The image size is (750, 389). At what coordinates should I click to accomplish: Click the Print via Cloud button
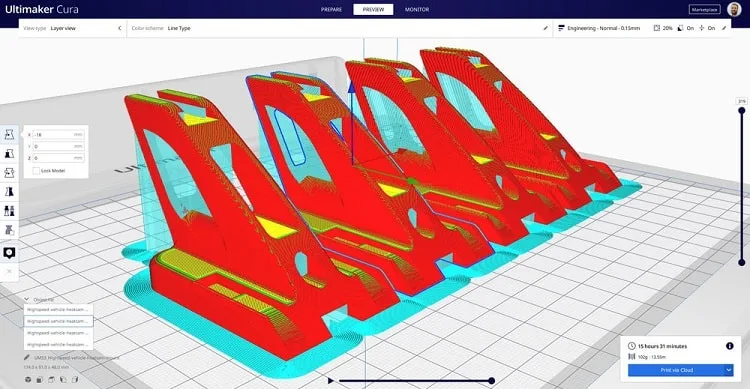click(x=676, y=370)
